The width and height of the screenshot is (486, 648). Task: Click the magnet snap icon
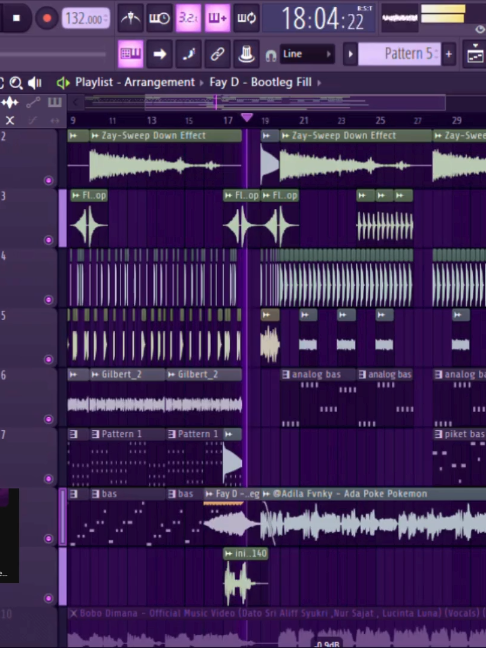click(271, 55)
